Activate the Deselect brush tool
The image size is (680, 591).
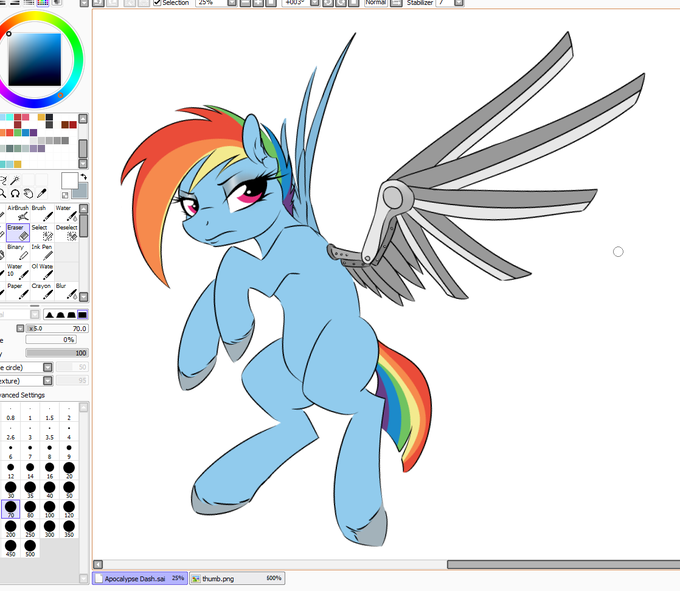66,233
